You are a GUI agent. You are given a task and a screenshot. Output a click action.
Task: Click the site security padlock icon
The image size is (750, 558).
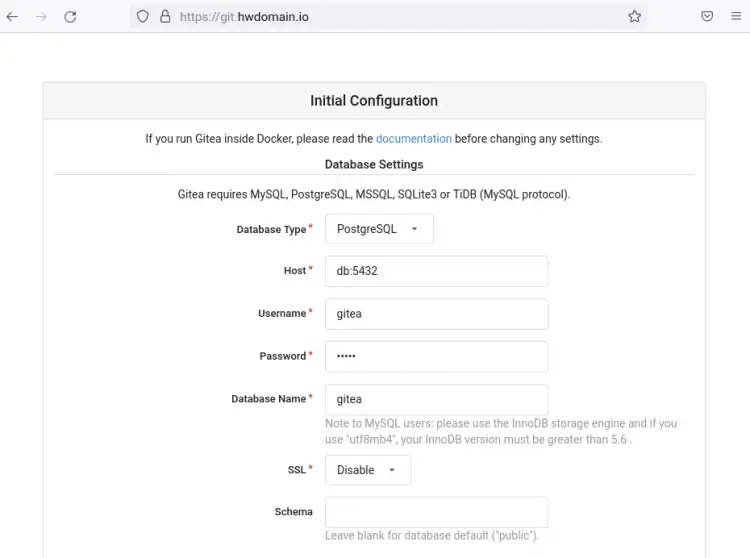tap(165, 17)
